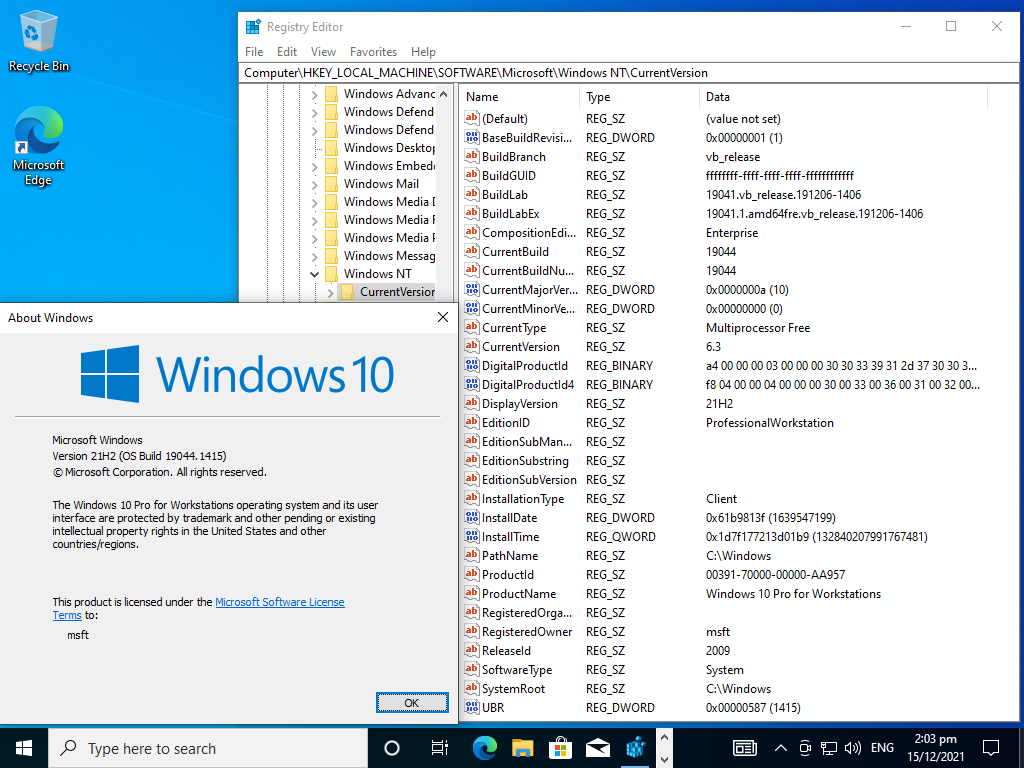Screen dimensions: 1024x768
Task: Select the CurrentMajorVer... DWORD icon
Action: point(472,289)
